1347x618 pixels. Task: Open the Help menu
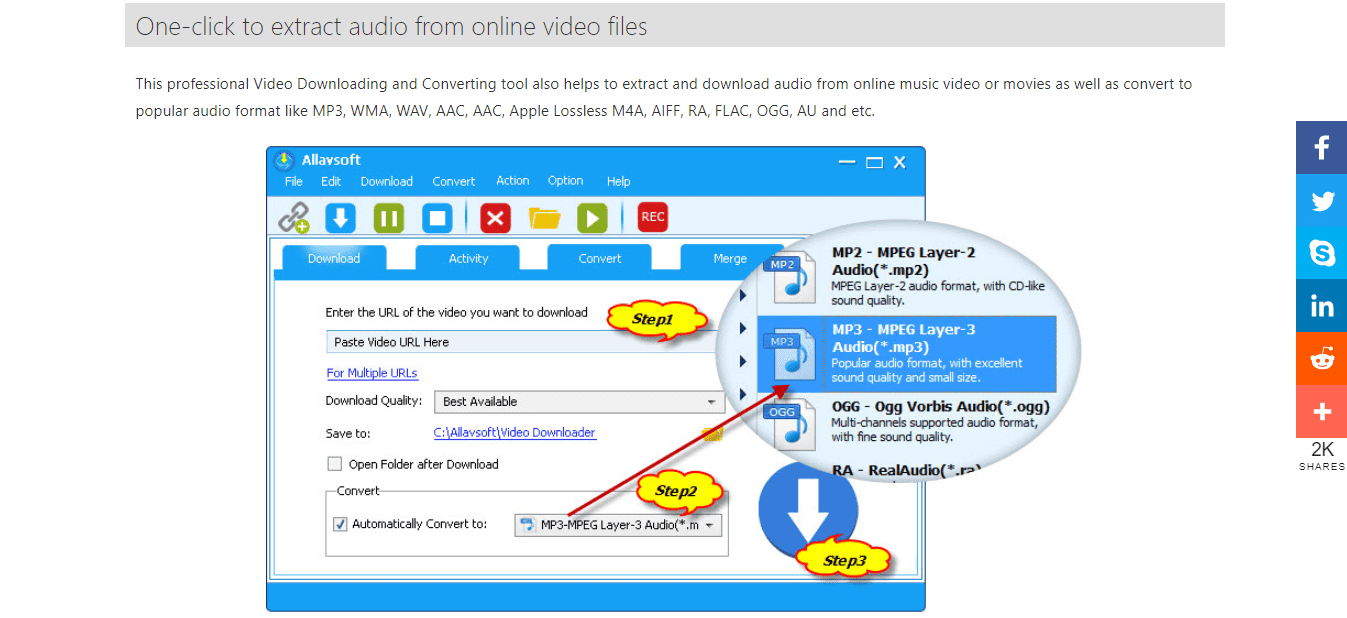(618, 182)
